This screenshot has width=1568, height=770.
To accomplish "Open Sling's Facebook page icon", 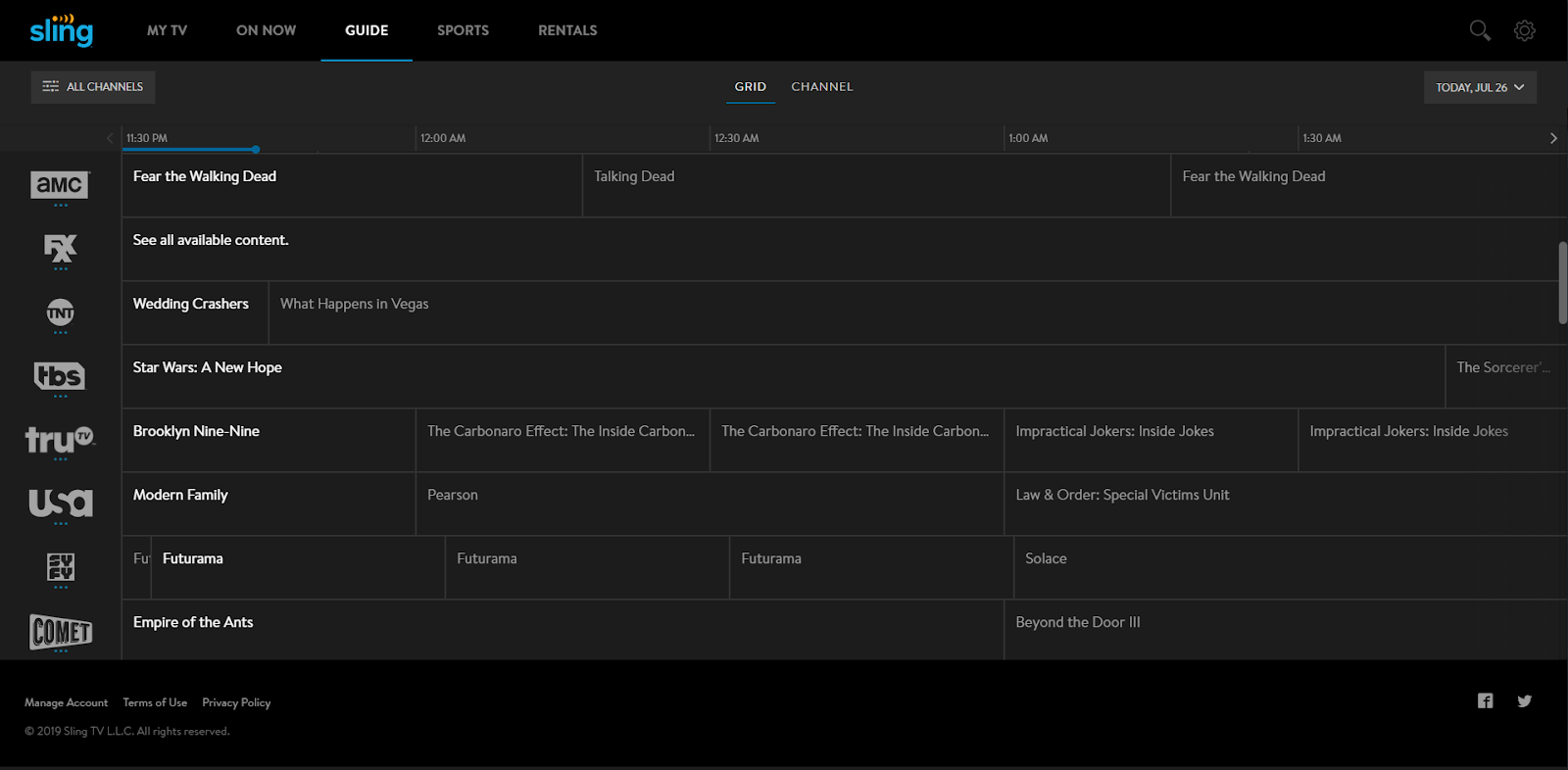I will coord(1486,700).
